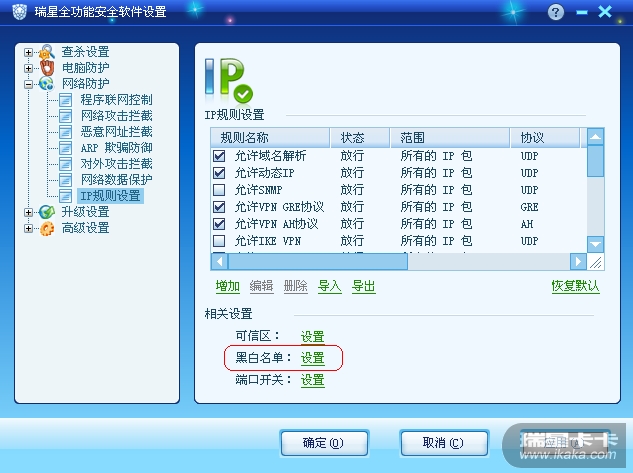This screenshot has width=633, height=473.
Task: Click the help question mark icon
Action: 555,12
